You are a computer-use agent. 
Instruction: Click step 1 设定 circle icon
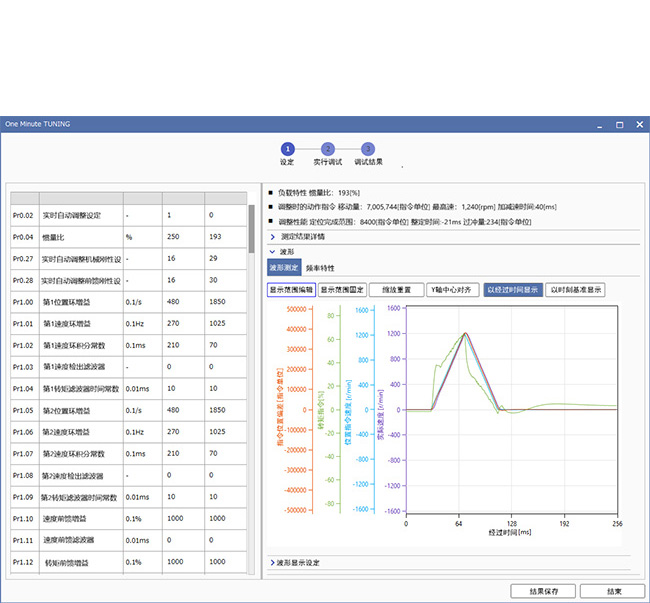click(x=287, y=148)
